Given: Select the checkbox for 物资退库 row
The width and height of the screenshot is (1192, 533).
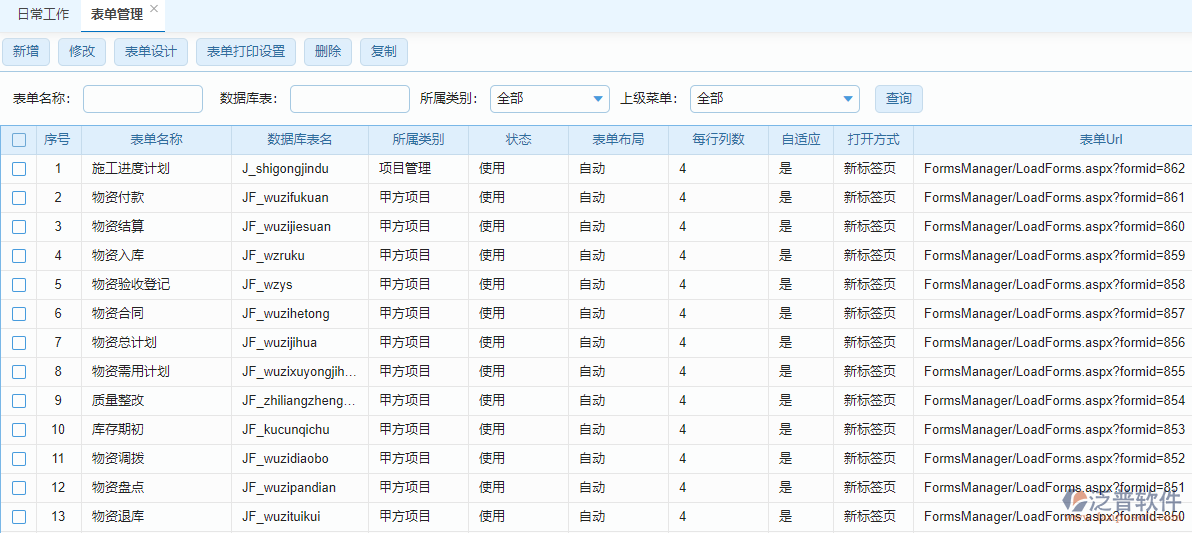Looking at the screenshot, I should (19, 517).
